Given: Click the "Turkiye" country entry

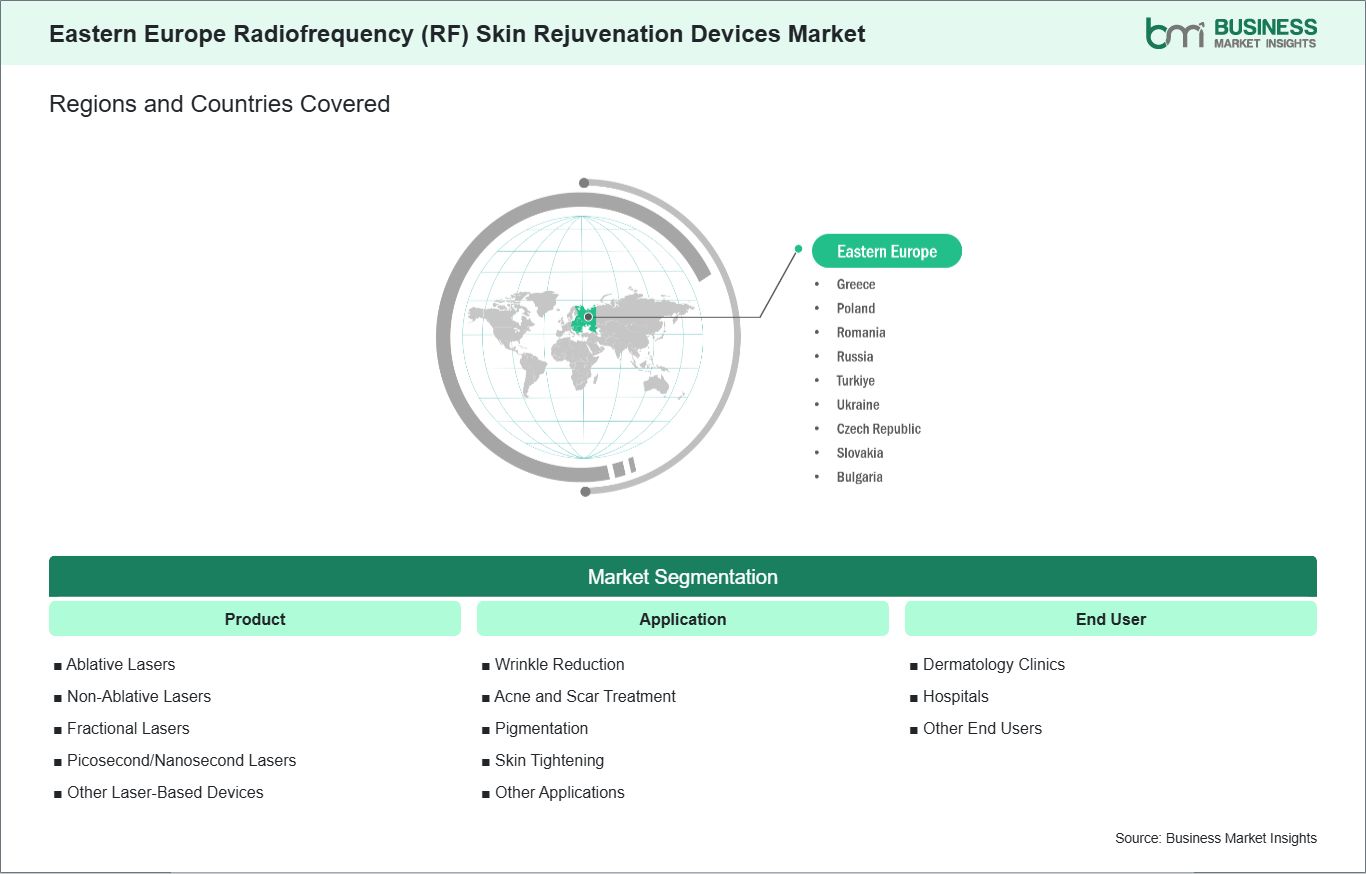Looking at the screenshot, I should [856, 380].
